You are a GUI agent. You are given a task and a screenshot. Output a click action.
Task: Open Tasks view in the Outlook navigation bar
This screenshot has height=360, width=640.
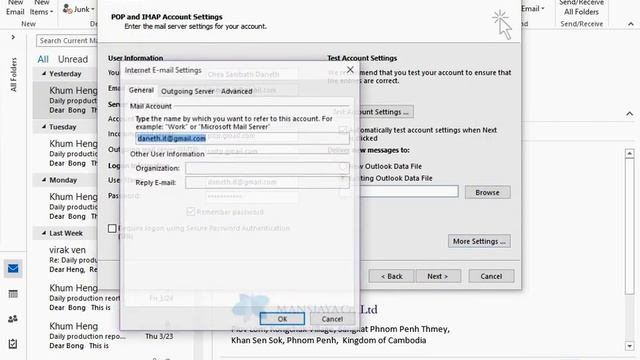click(13, 344)
